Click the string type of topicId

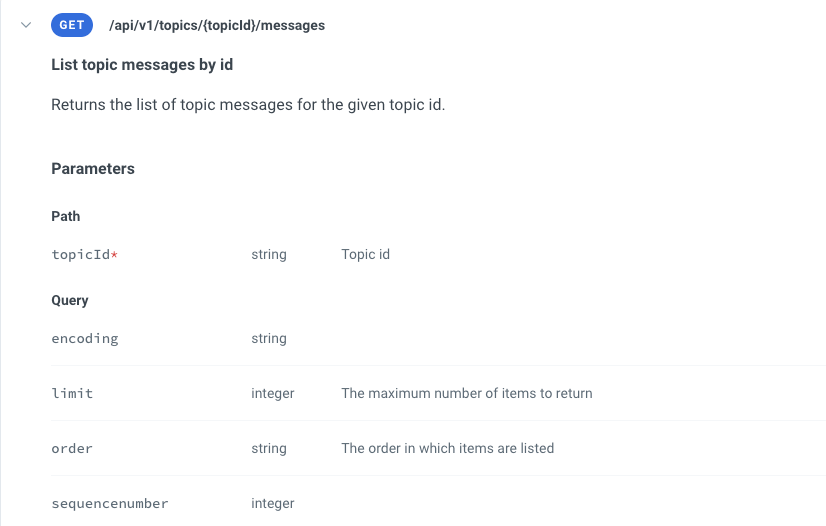click(269, 254)
